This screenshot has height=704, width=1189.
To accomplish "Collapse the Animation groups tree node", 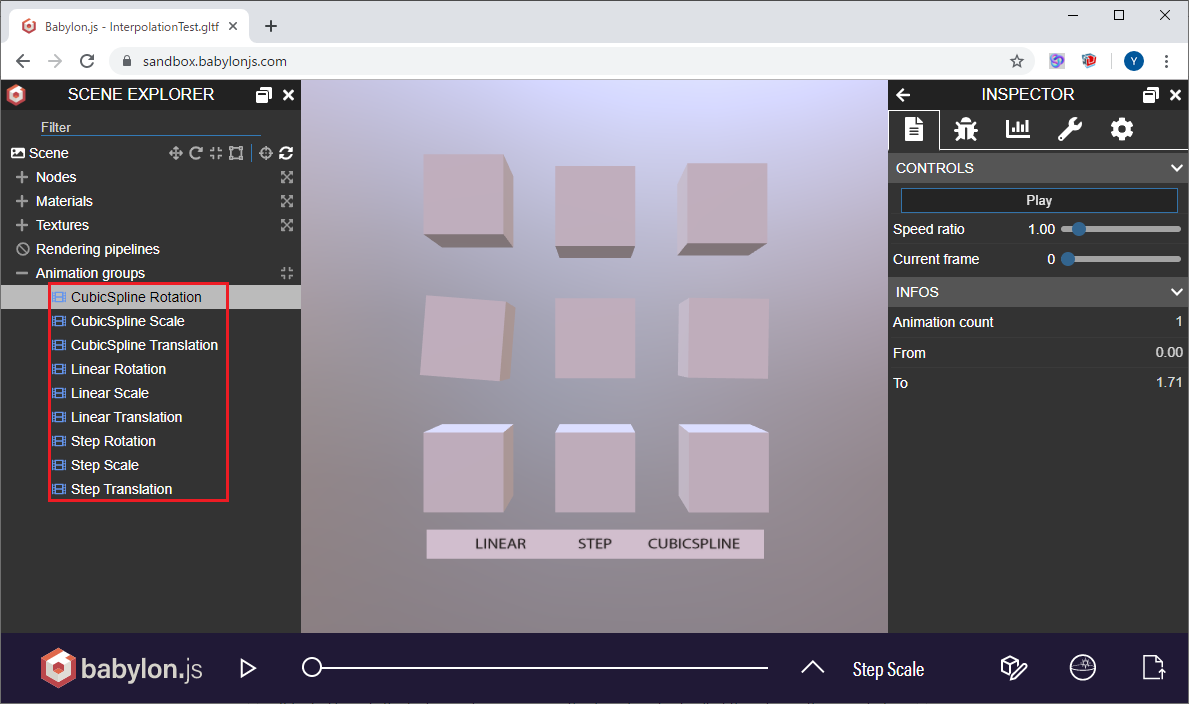I will (22, 272).
